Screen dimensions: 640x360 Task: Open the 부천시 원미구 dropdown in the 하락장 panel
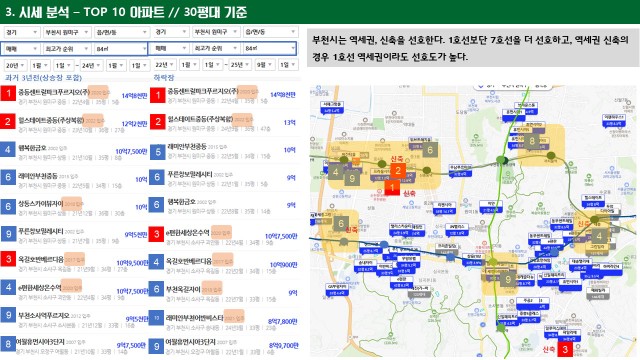tap(216, 31)
